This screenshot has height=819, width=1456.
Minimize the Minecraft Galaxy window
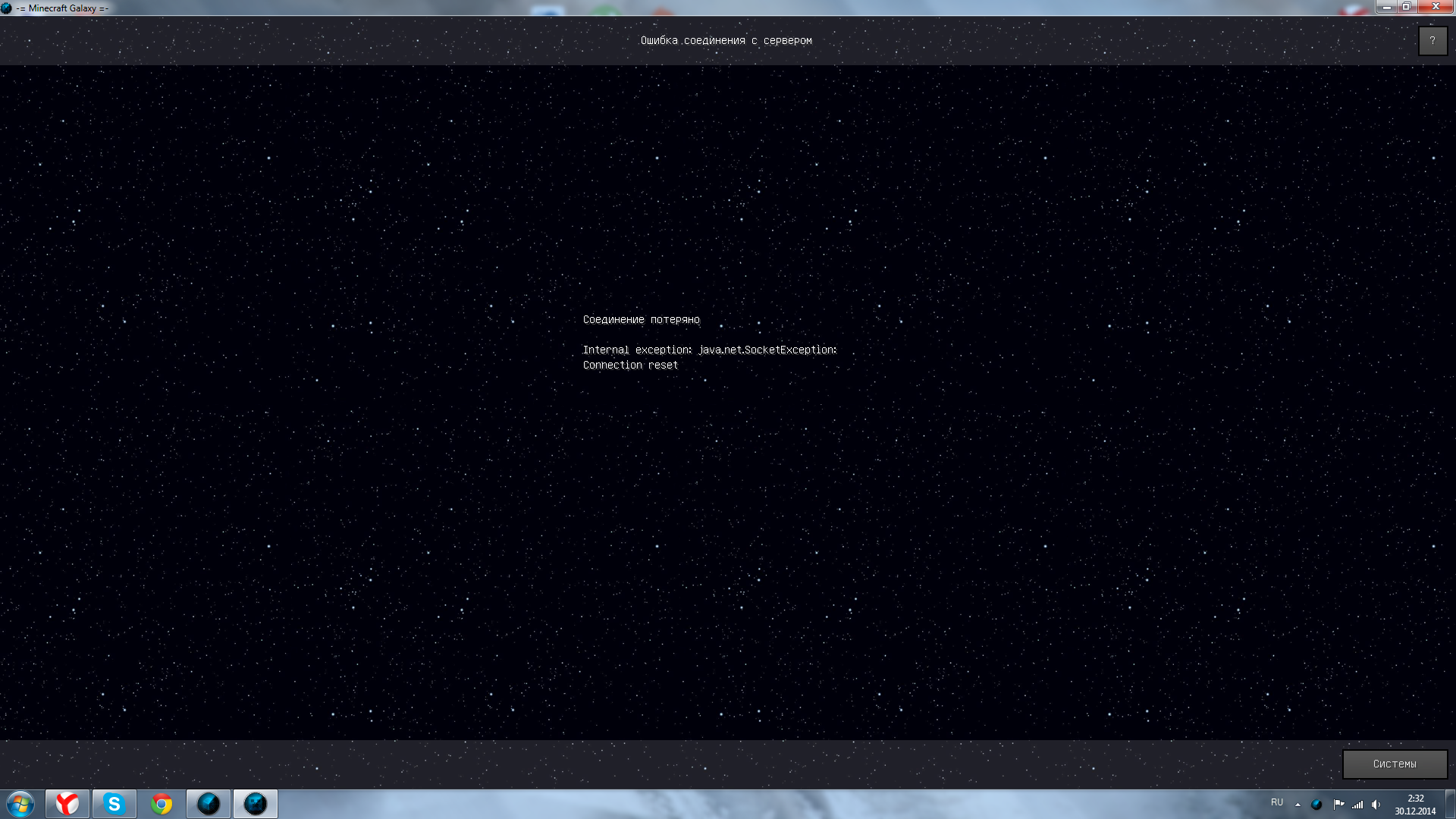[x=1386, y=7]
